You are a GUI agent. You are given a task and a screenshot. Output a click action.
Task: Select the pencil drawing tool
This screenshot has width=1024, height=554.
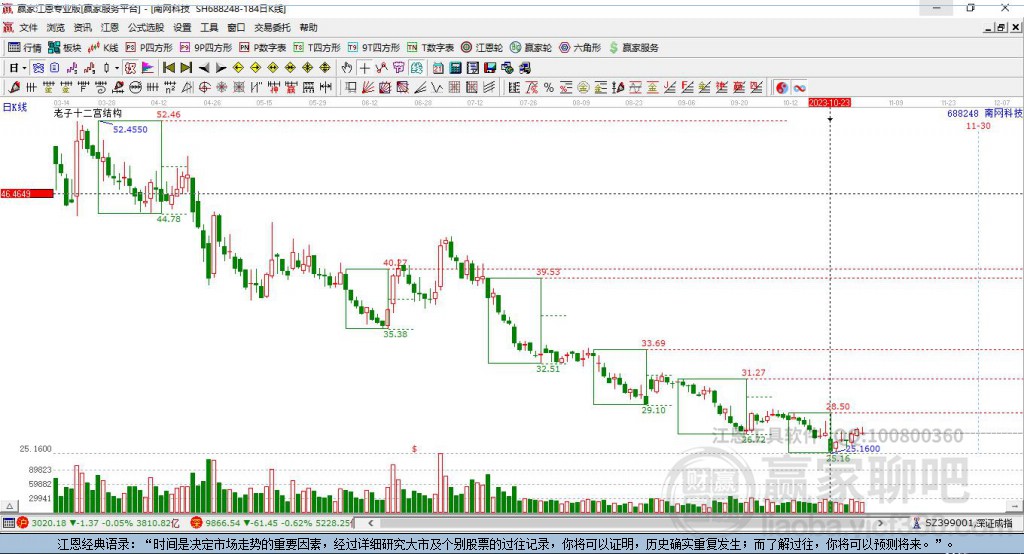pyautogui.click(x=14, y=88)
